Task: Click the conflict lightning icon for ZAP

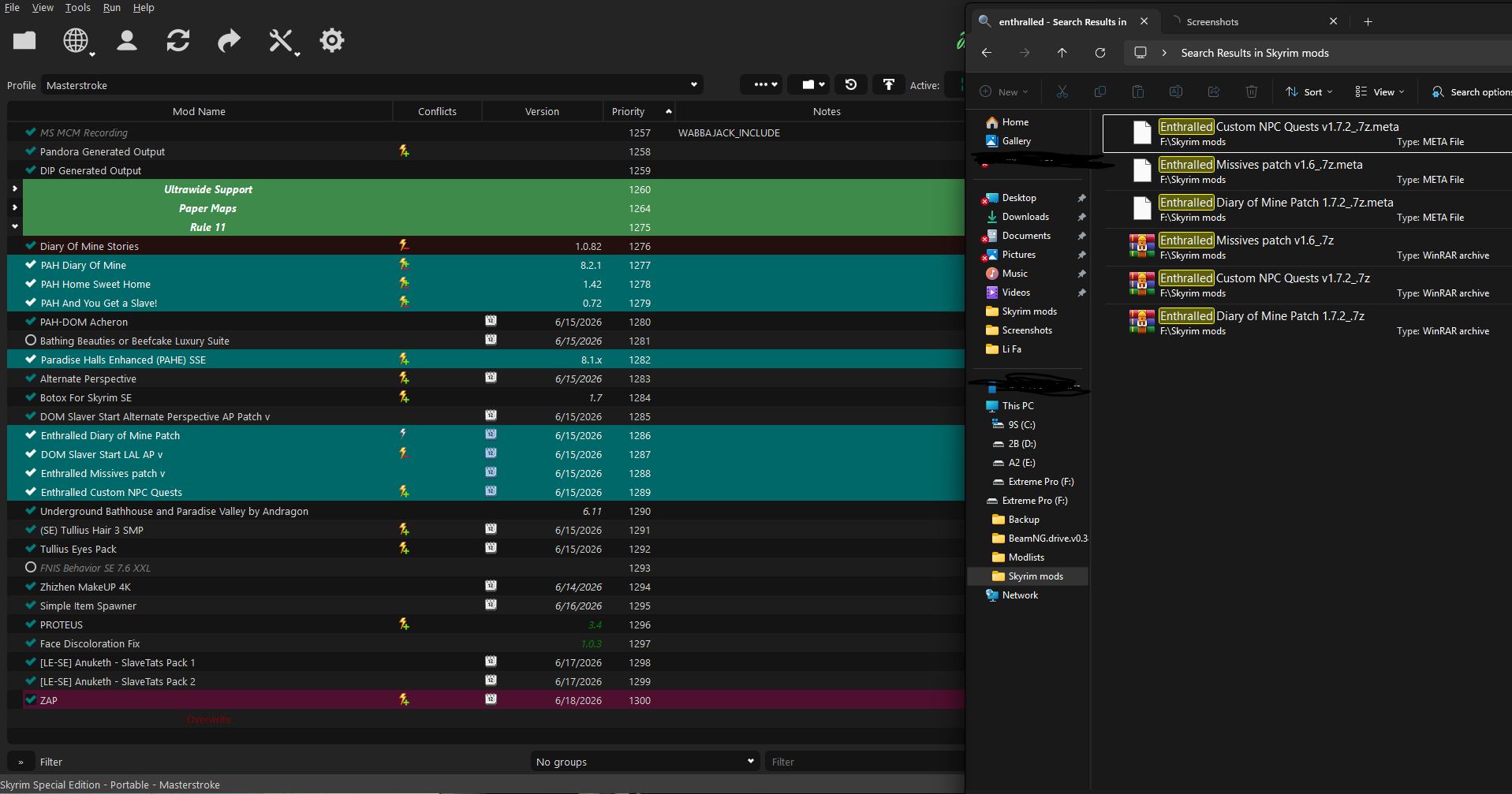Action: [404, 699]
